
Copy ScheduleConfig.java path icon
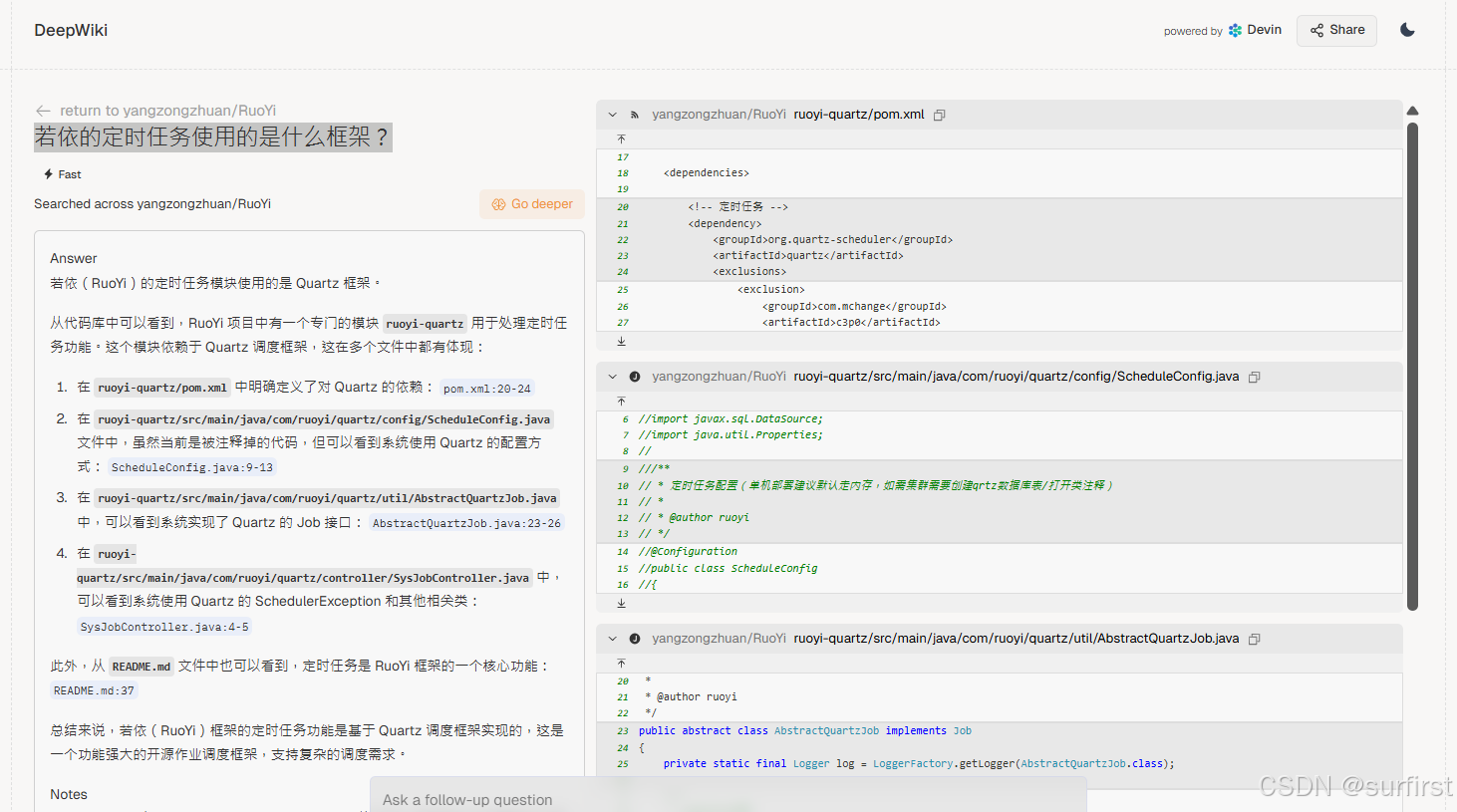tap(1255, 377)
